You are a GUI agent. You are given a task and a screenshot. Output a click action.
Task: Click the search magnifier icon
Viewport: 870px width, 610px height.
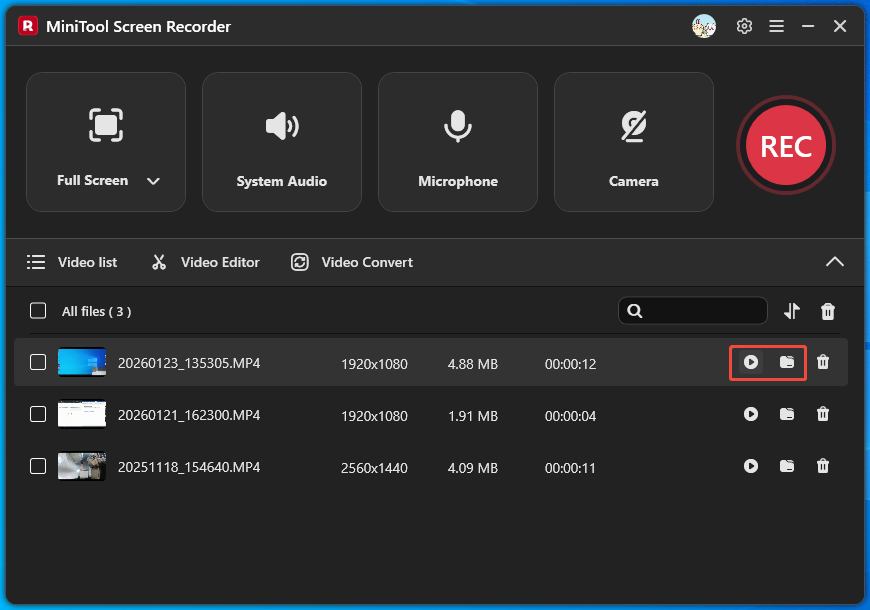[635, 311]
